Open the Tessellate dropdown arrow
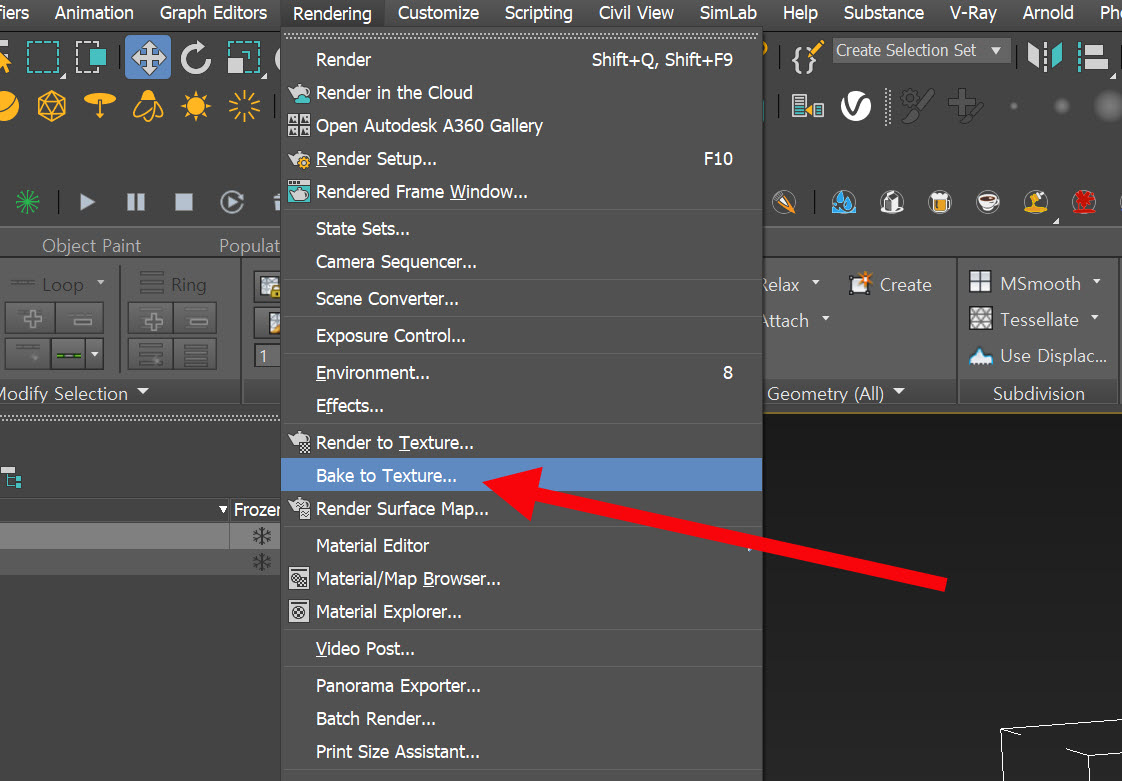 1095,318
